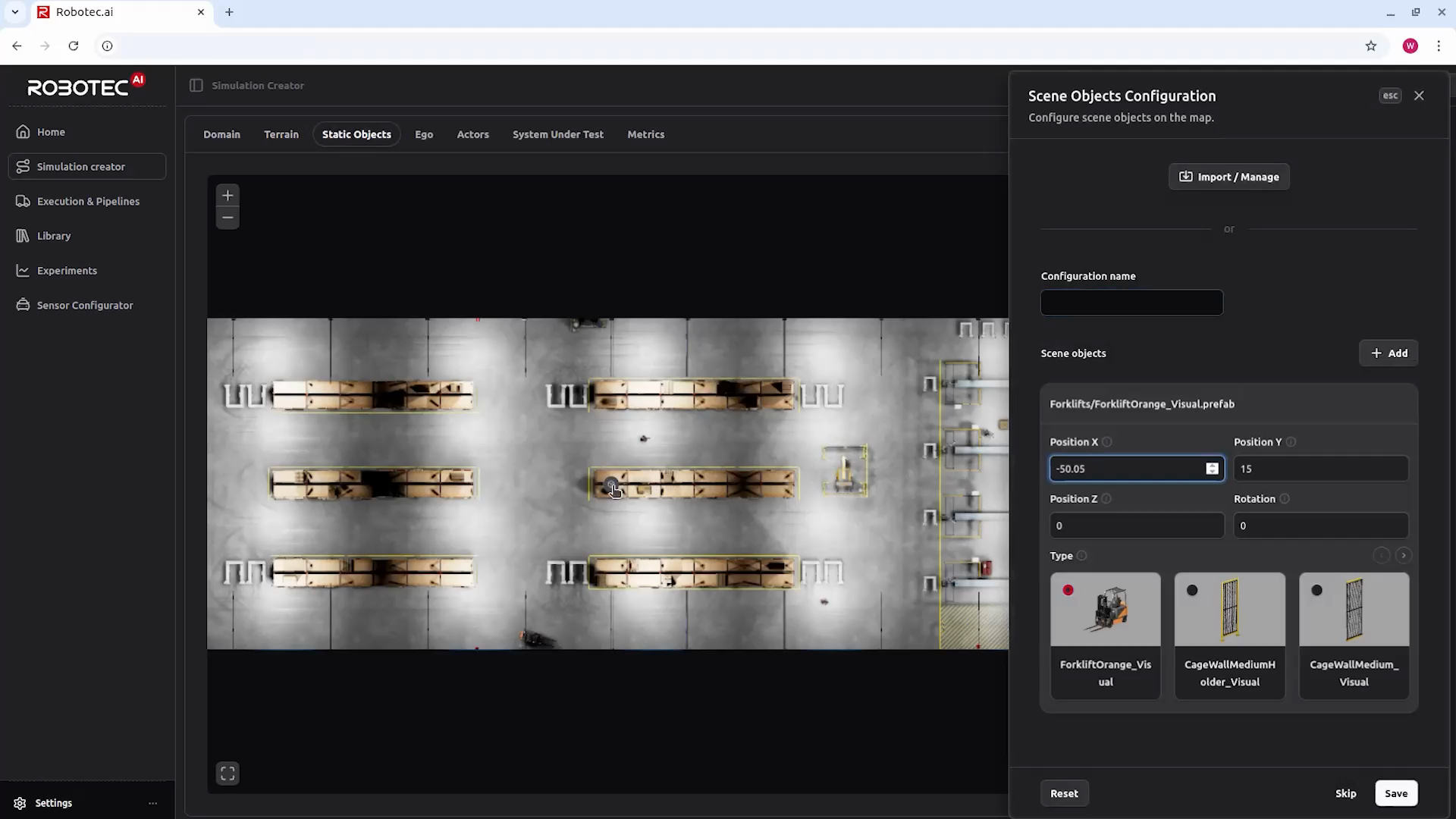Open Execution & Pipelines page
The height and width of the screenshot is (819, 1456).
click(88, 202)
